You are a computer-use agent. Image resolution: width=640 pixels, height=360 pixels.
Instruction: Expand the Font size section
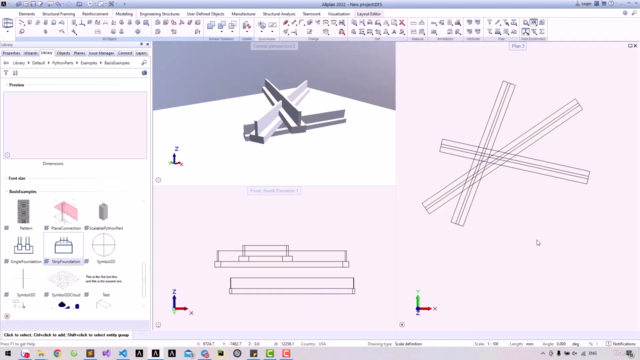(7, 178)
